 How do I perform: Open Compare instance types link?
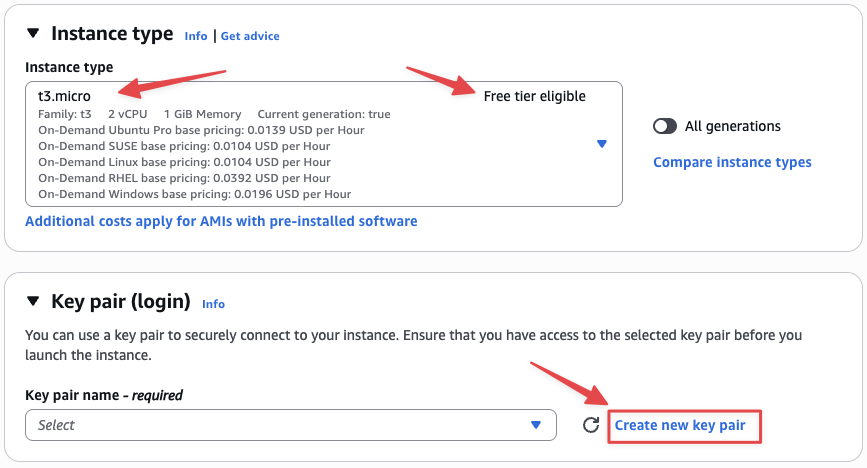pos(732,162)
